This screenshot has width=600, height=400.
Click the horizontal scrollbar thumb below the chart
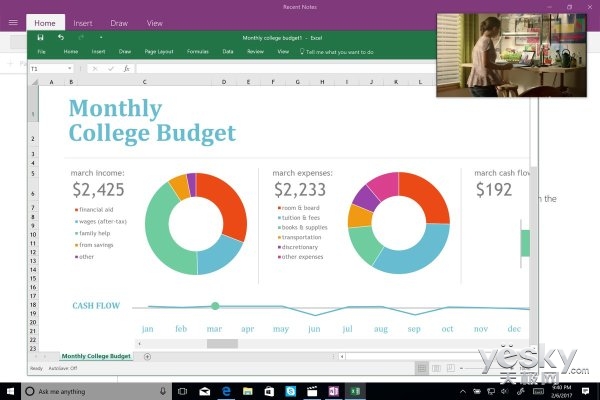(x=222, y=344)
